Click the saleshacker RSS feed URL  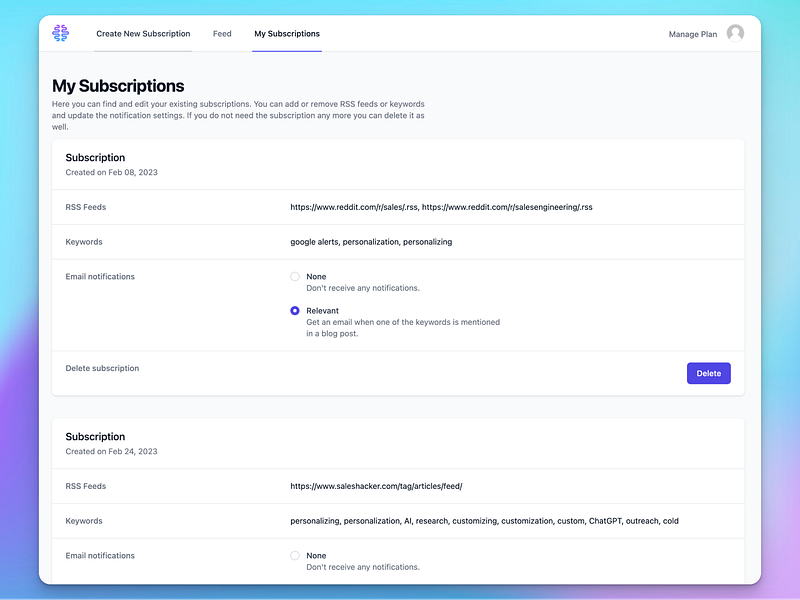[376, 486]
